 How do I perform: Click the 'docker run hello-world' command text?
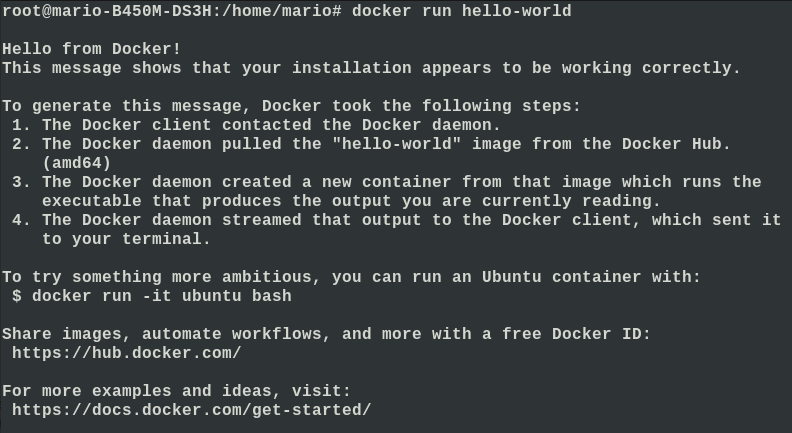[x=462, y=11]
